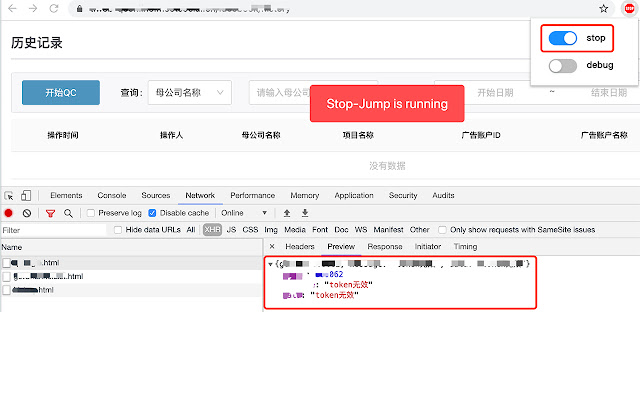Turn on the debug toggle
Screen dimensions: 640x400
562,66
